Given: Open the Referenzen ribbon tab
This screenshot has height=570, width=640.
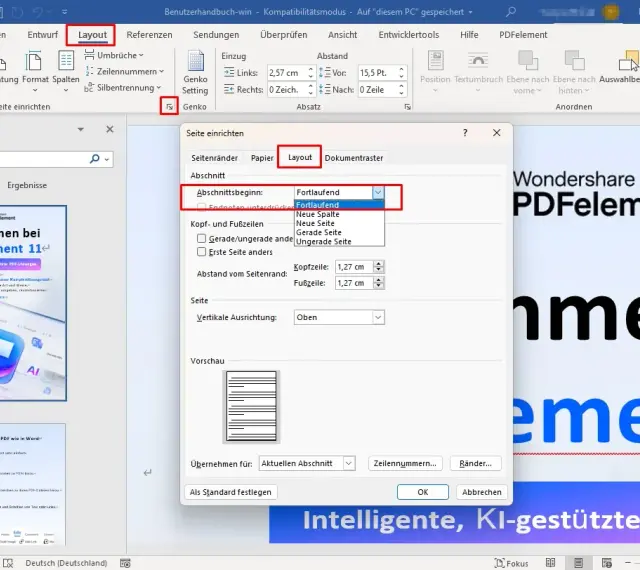Looking at the screenshot, I should pos(149,35).
